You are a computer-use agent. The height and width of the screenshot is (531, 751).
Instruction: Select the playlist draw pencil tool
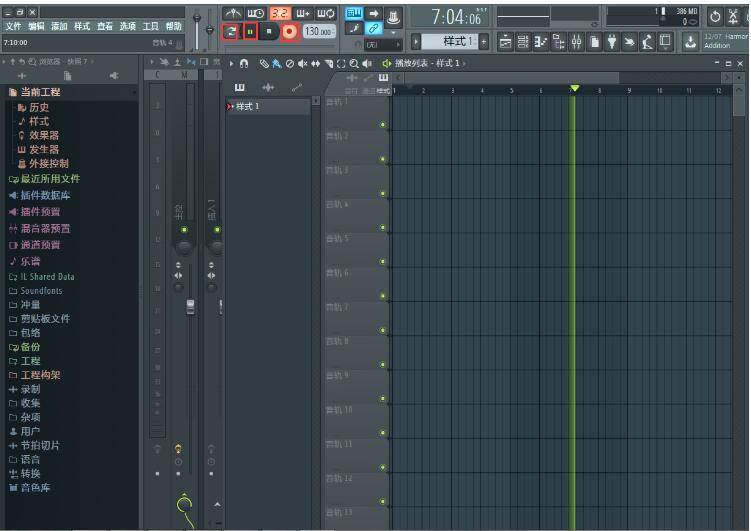tap(264, 63)
